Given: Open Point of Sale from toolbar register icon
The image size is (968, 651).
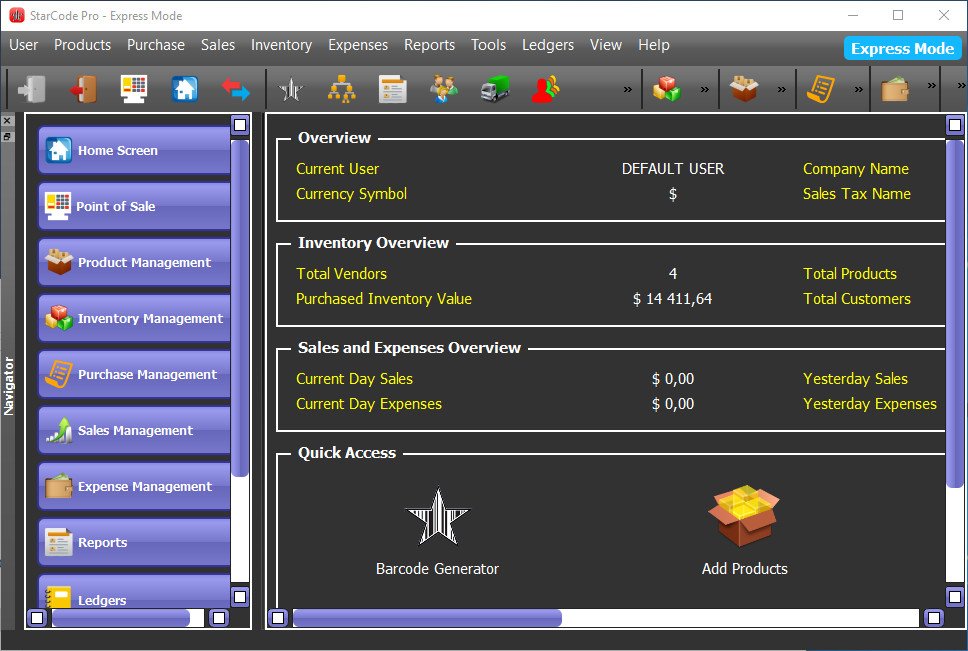Looking at the screenshot, I should point(134,89).
